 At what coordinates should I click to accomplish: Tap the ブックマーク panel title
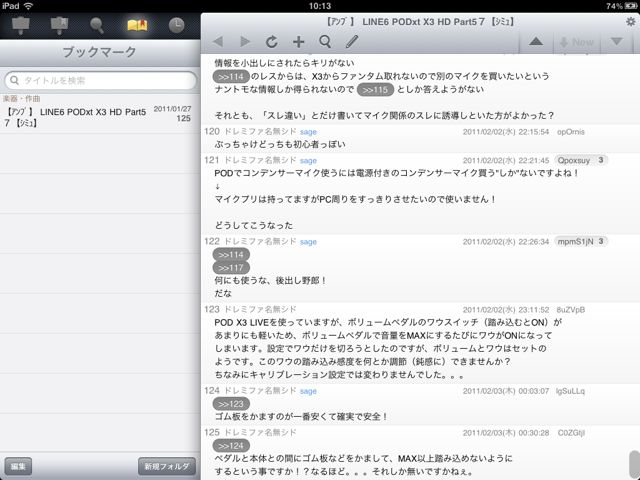click(99, 52)
